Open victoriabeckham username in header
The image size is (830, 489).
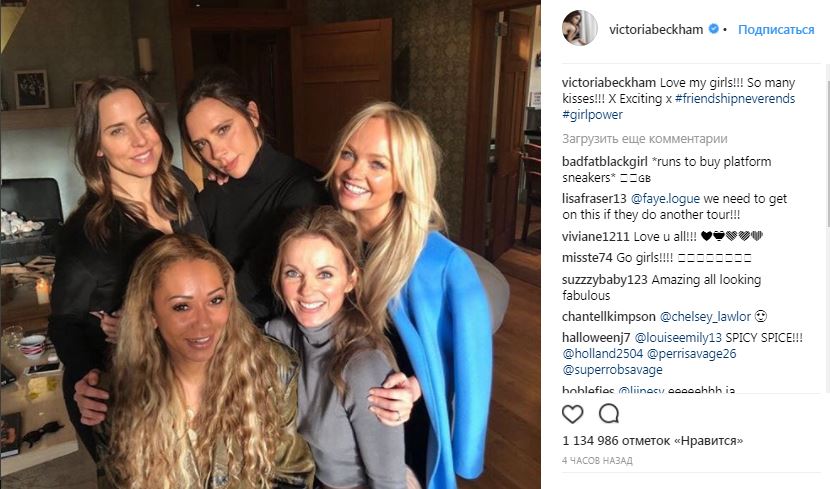[x=656, y=29]
